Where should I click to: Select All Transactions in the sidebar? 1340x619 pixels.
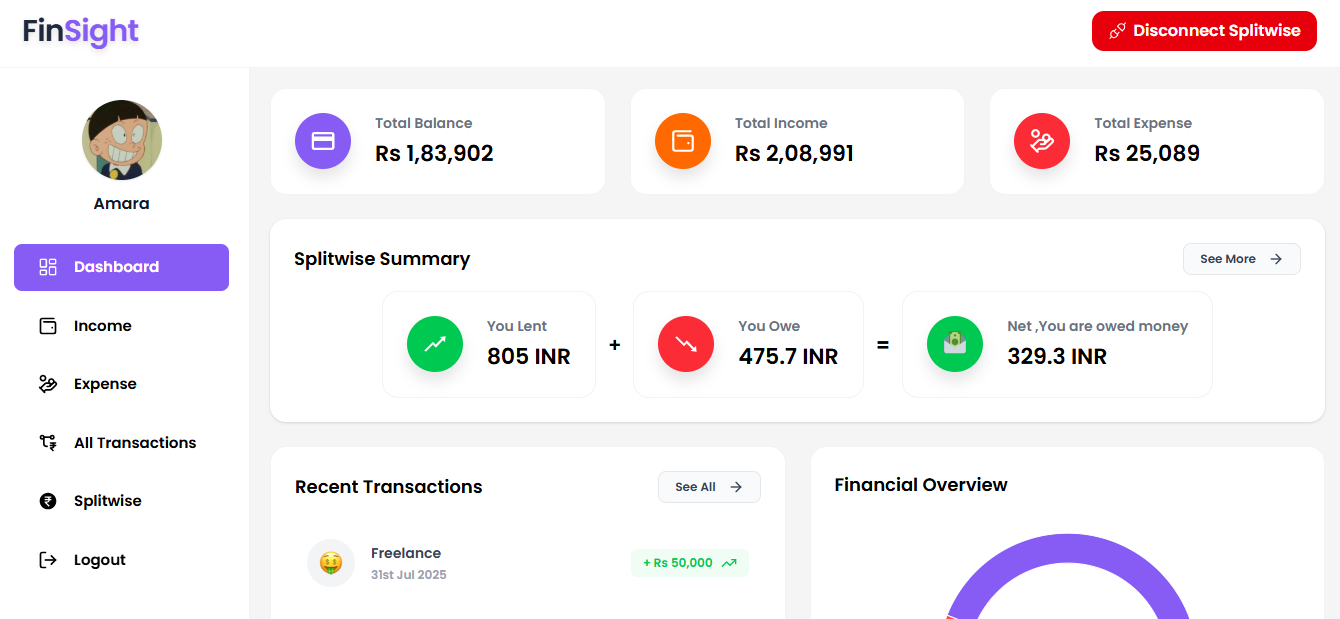click(x=121, y=443)
